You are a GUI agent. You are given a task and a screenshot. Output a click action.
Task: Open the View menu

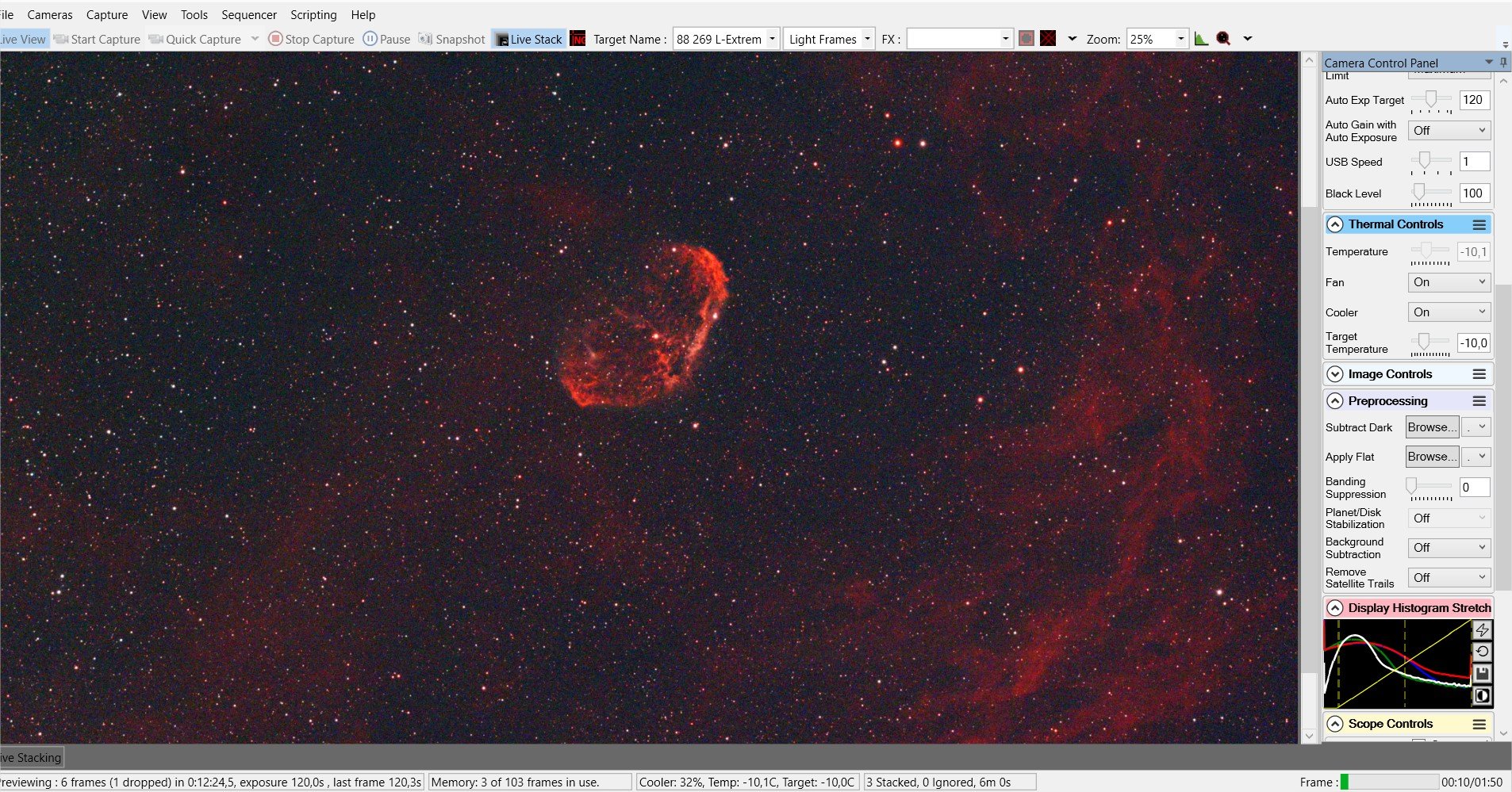[154, 15]
